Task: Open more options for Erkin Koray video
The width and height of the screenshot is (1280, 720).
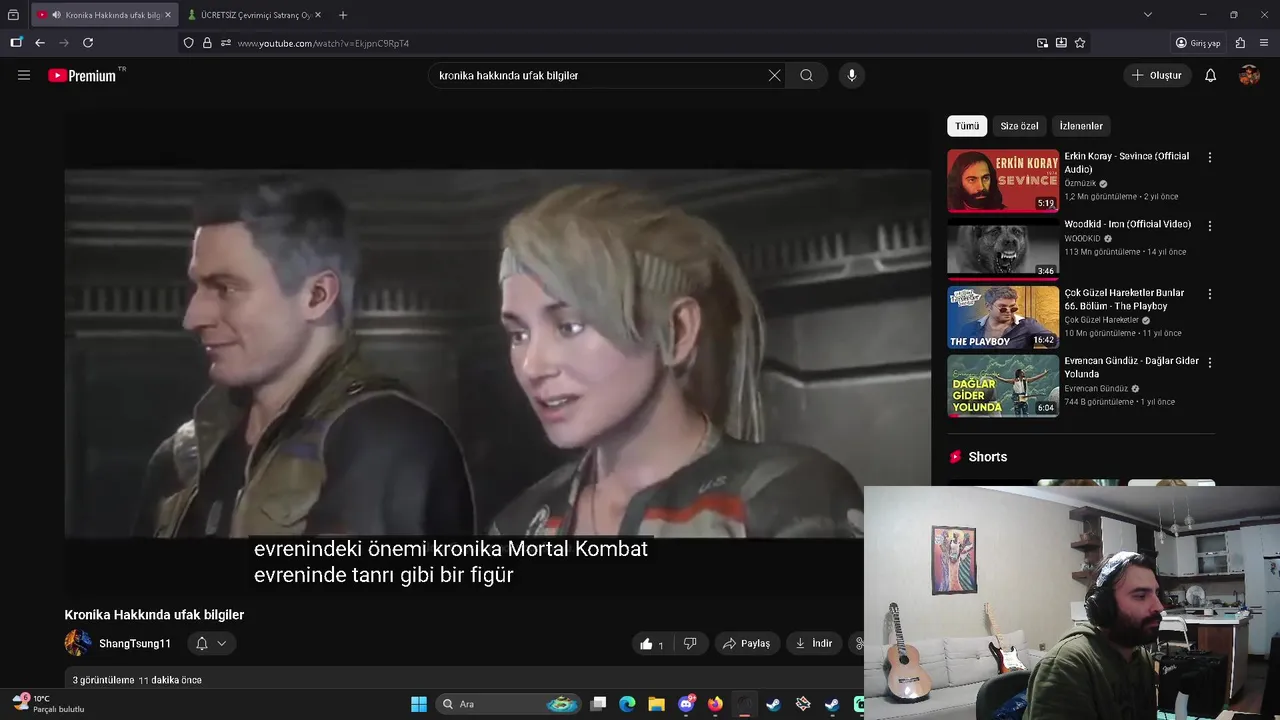Action: [1209, 157]
